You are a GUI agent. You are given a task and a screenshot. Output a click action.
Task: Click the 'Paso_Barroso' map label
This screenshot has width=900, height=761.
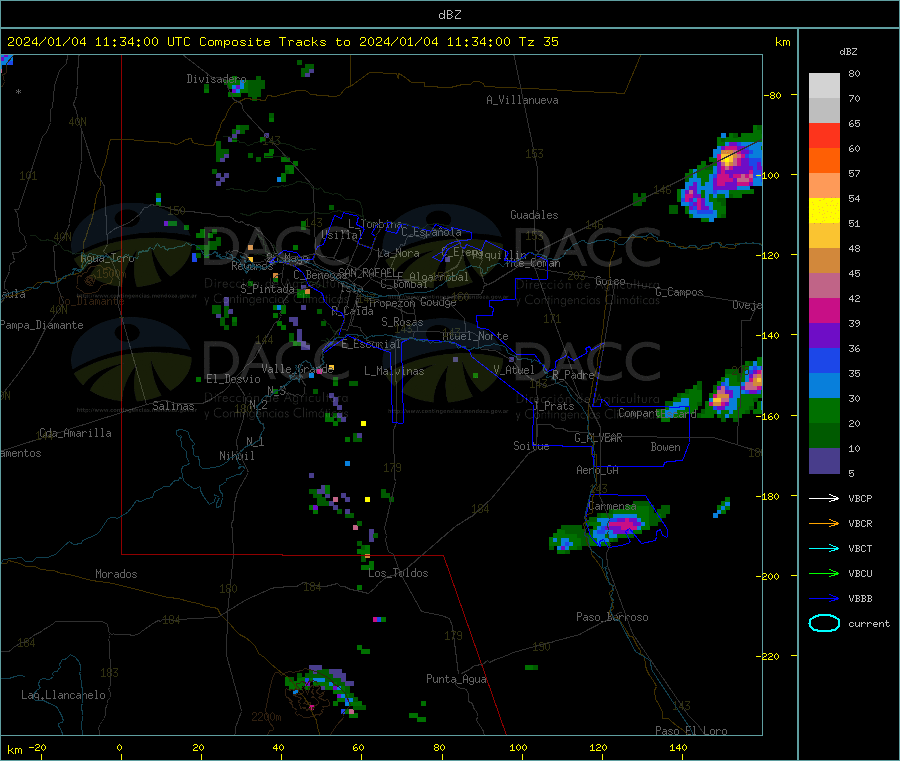click(612, 617)
